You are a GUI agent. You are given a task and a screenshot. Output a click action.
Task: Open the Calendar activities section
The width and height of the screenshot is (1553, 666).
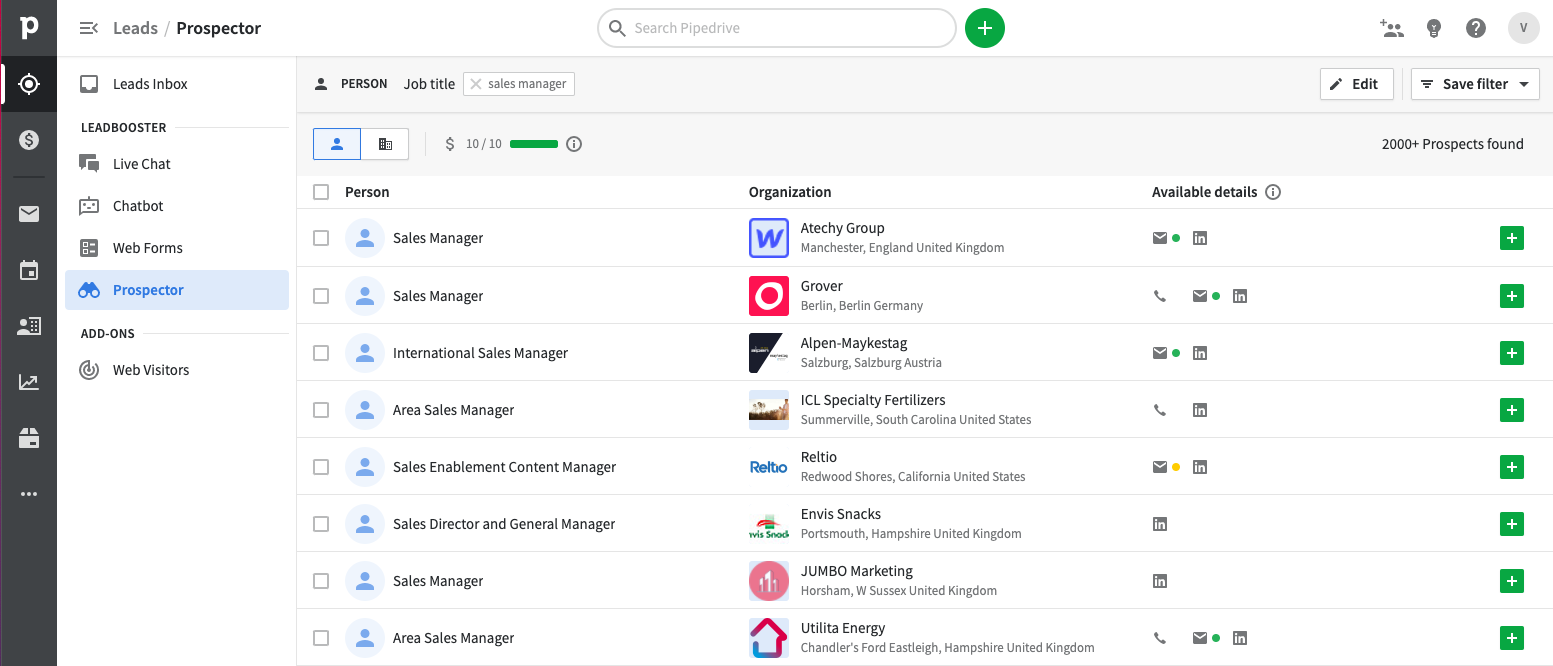pos(28,269)
